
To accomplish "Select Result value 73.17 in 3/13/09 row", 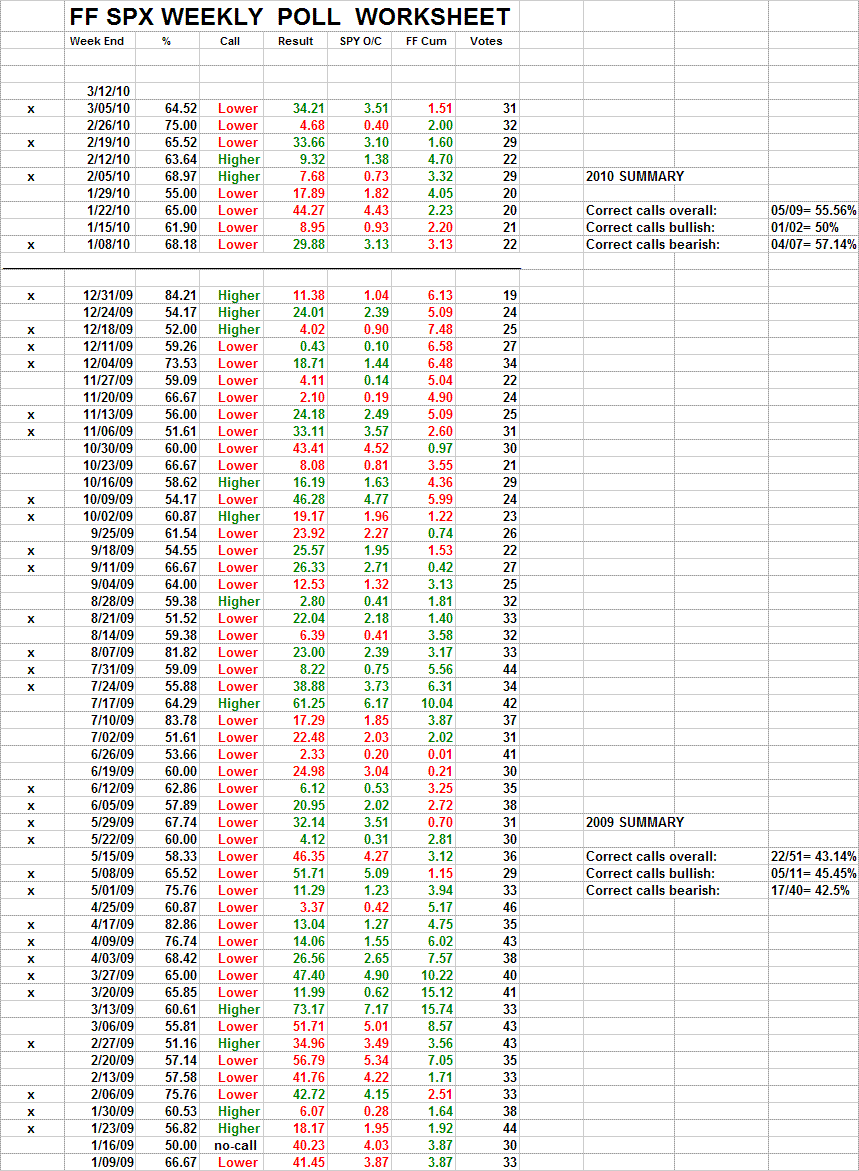I will (x=309, y=1009).
